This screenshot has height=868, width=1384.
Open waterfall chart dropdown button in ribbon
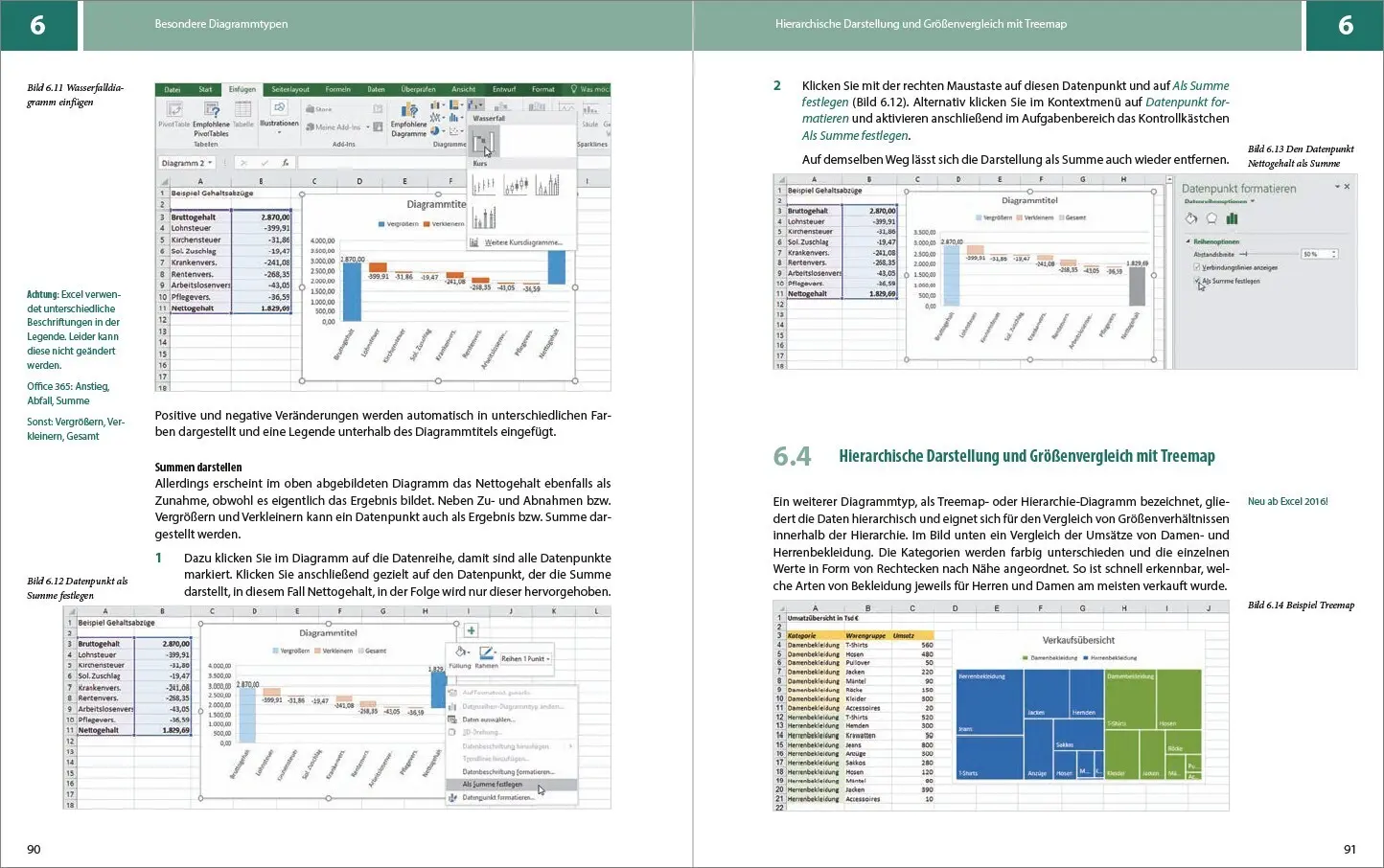pos(475,104)
